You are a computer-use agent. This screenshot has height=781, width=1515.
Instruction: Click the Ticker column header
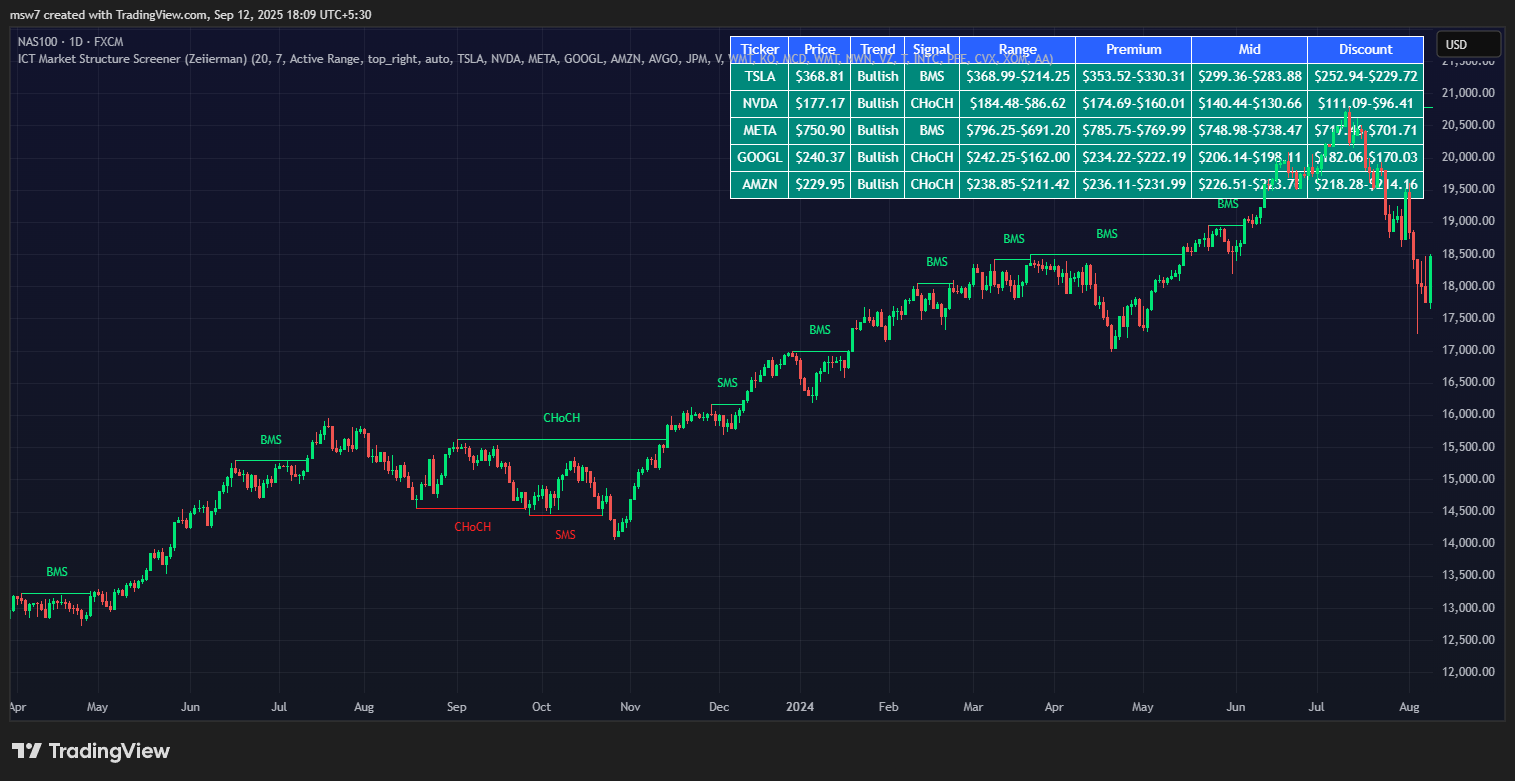click(x=759, y=49)
